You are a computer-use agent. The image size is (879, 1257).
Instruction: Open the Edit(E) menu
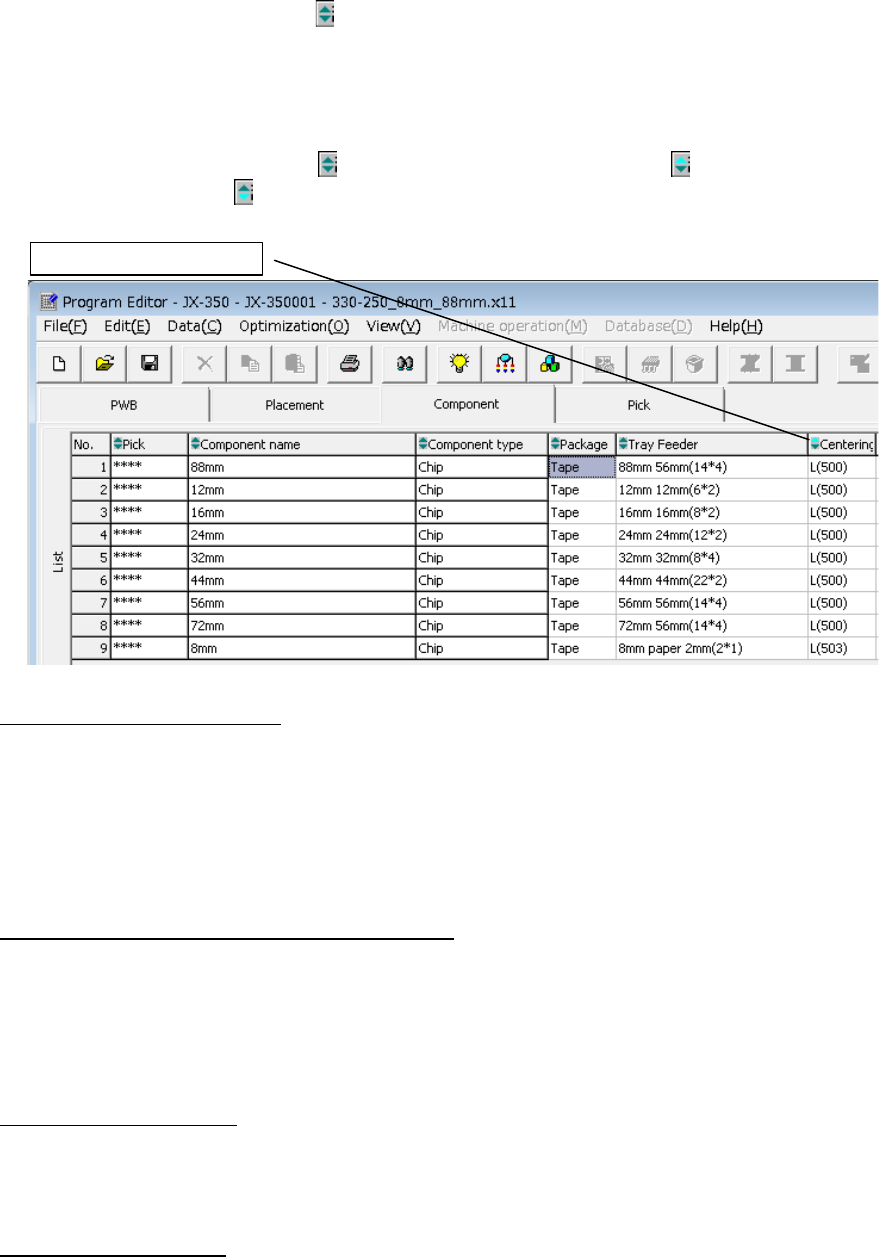tap(125, 326)
